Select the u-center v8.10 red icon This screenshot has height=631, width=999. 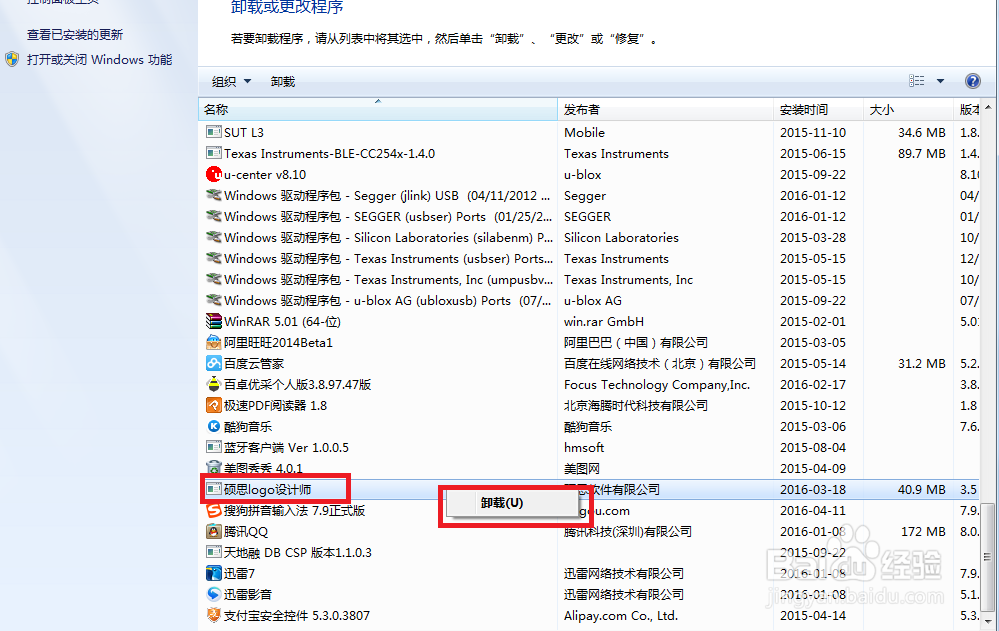pyautogui.click(x=213, y=174)
